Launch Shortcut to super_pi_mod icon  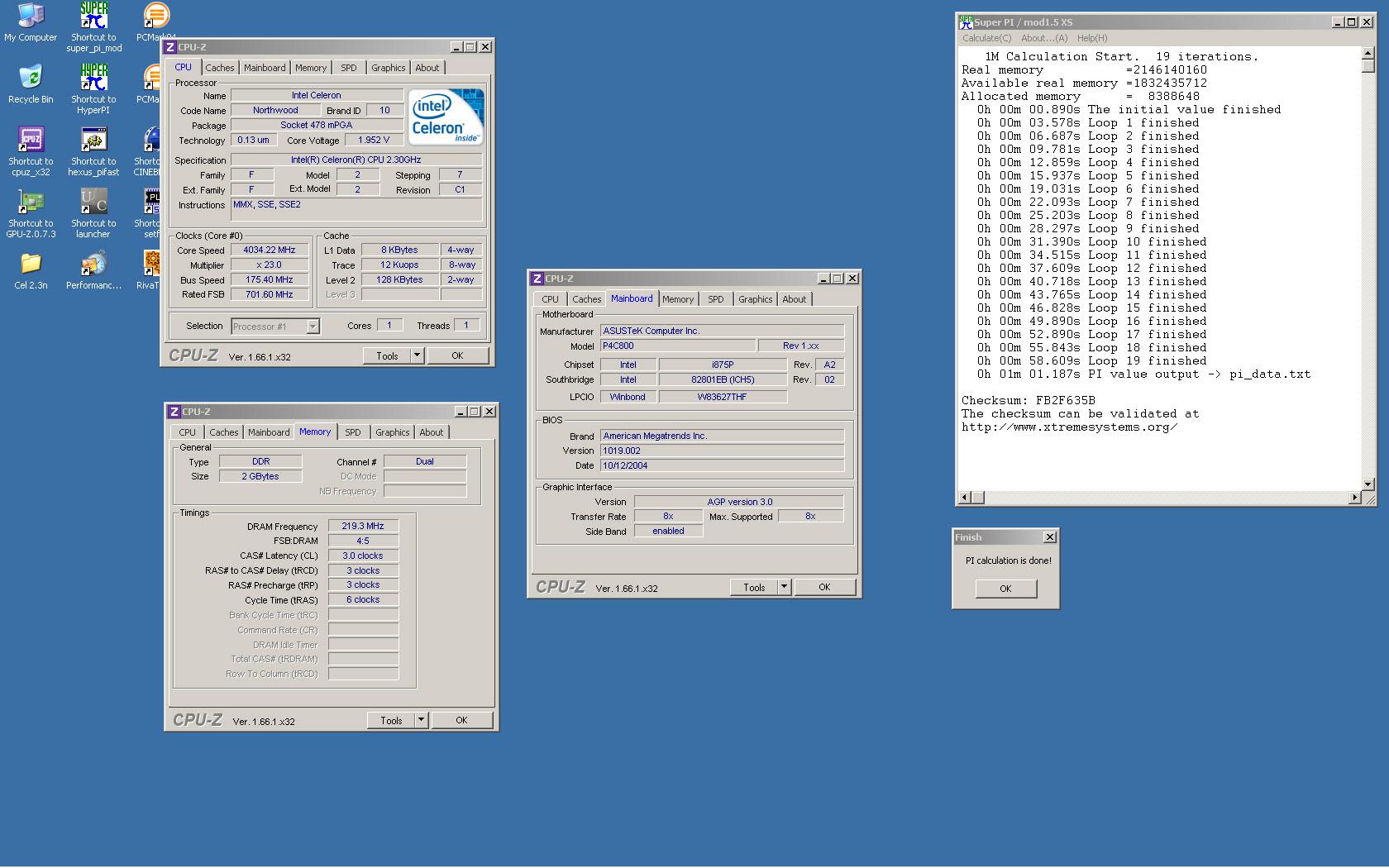point(93,27)
